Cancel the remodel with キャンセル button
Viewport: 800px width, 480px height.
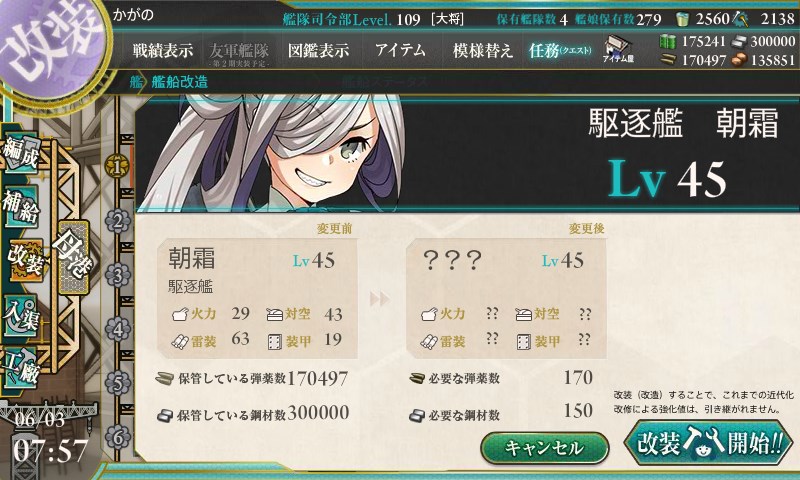click(x=545, y=448)
